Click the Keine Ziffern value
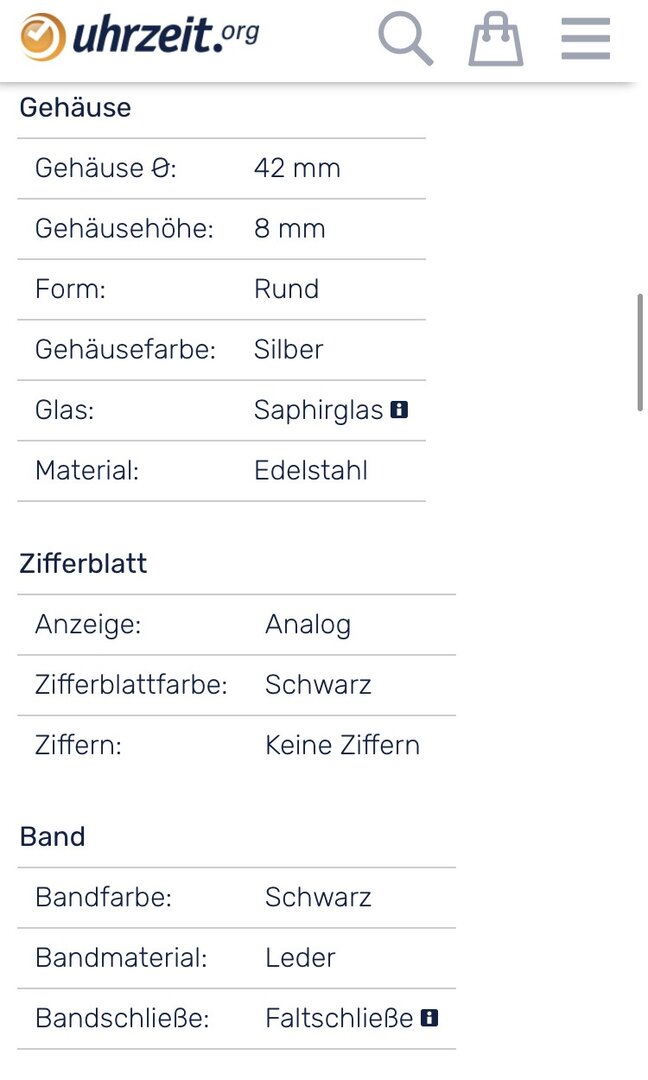The image size is (648, 1080). coord(342,745)
